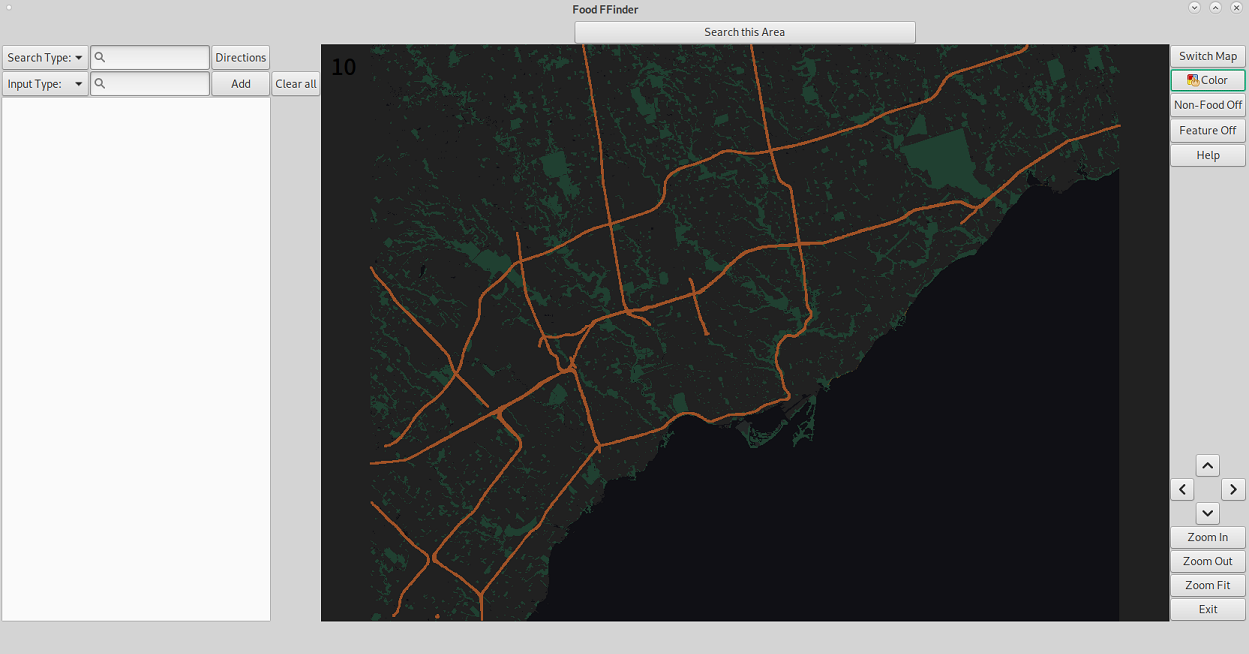The height and width of the screenshot is (654, 1249).
Task: Click Clear all button
Action: click(296, 84)
